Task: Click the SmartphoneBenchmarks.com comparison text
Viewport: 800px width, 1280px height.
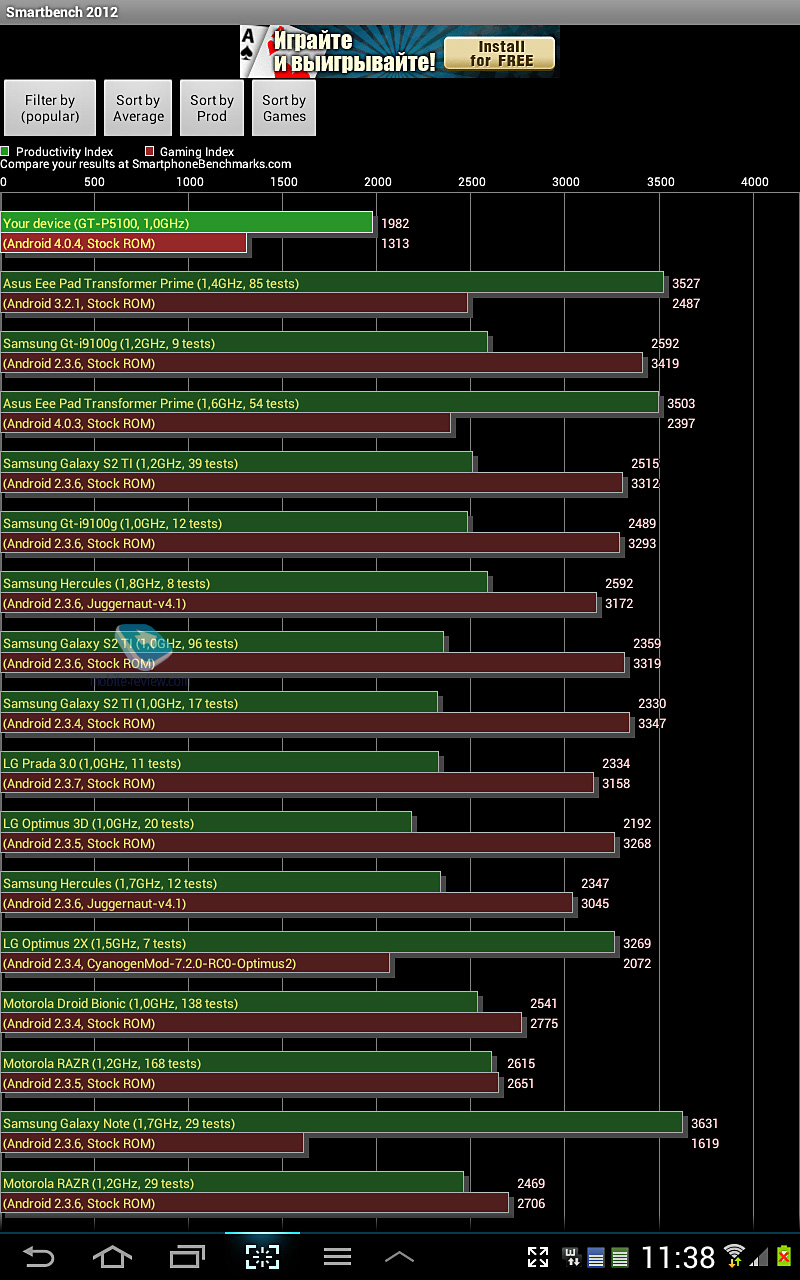Action: 146,164
